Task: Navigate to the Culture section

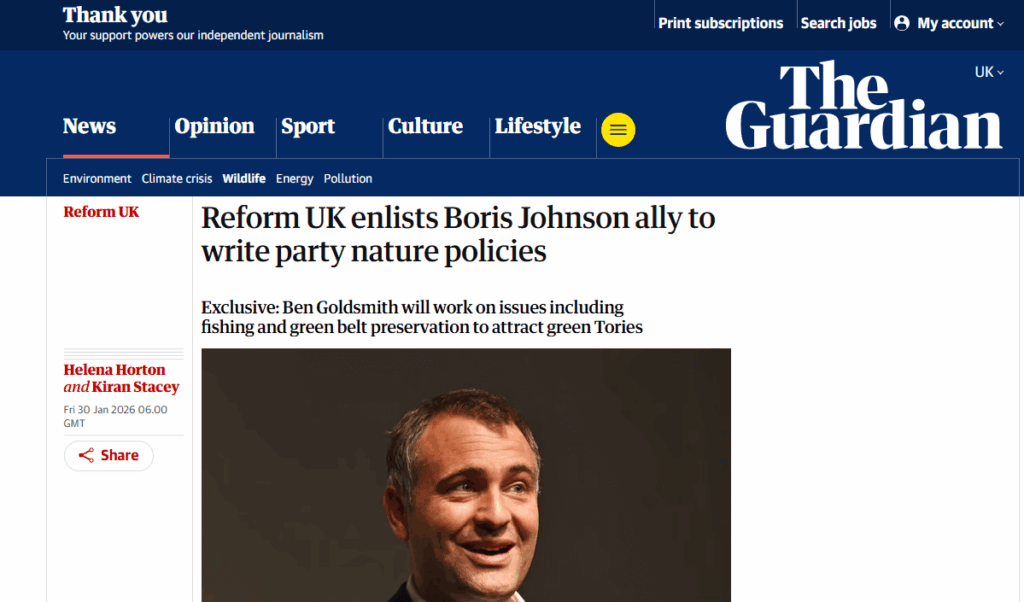Action: (x=425, y=127)
